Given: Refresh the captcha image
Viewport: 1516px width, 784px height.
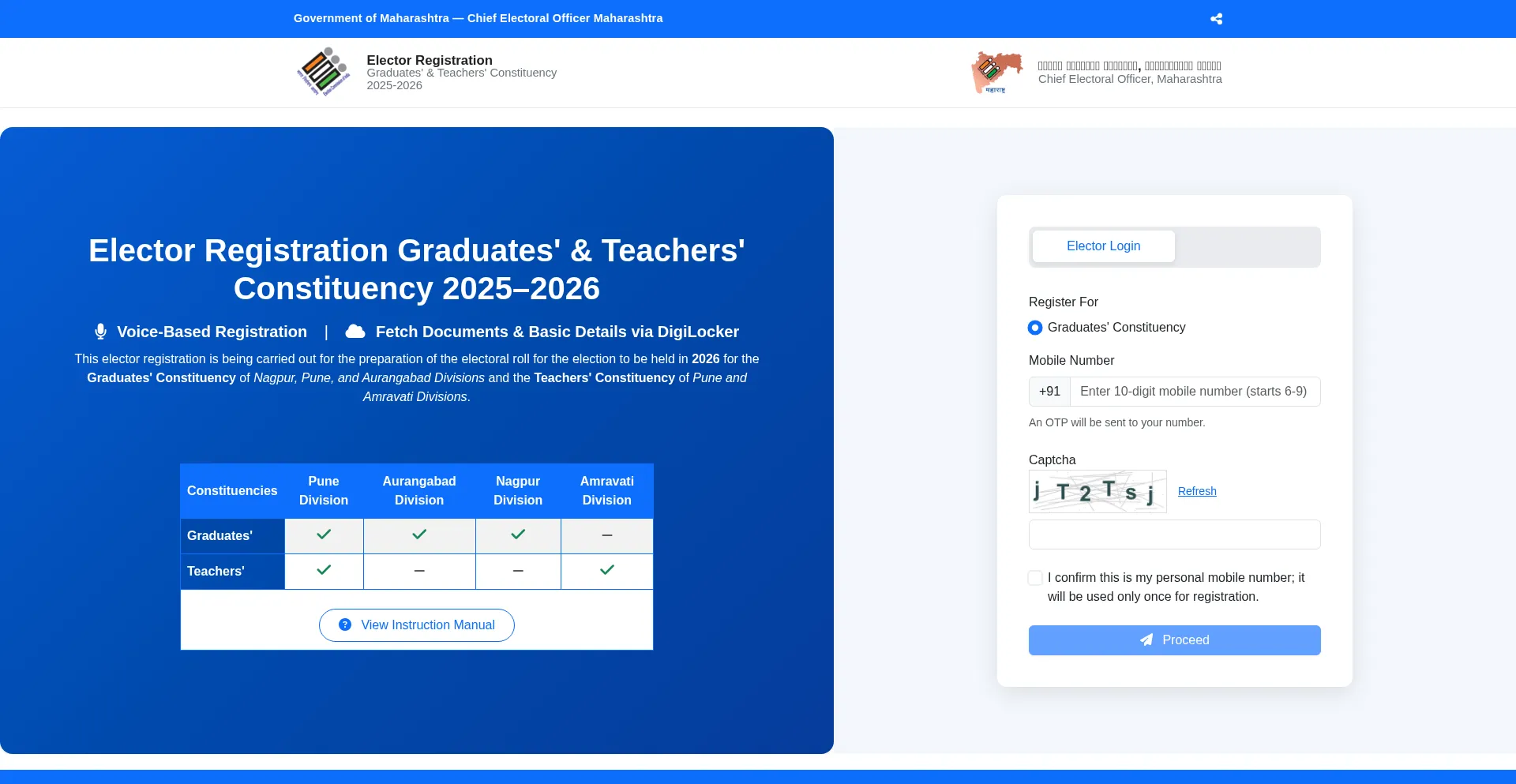Looking at the screenshot, I should pos(1197,491).
